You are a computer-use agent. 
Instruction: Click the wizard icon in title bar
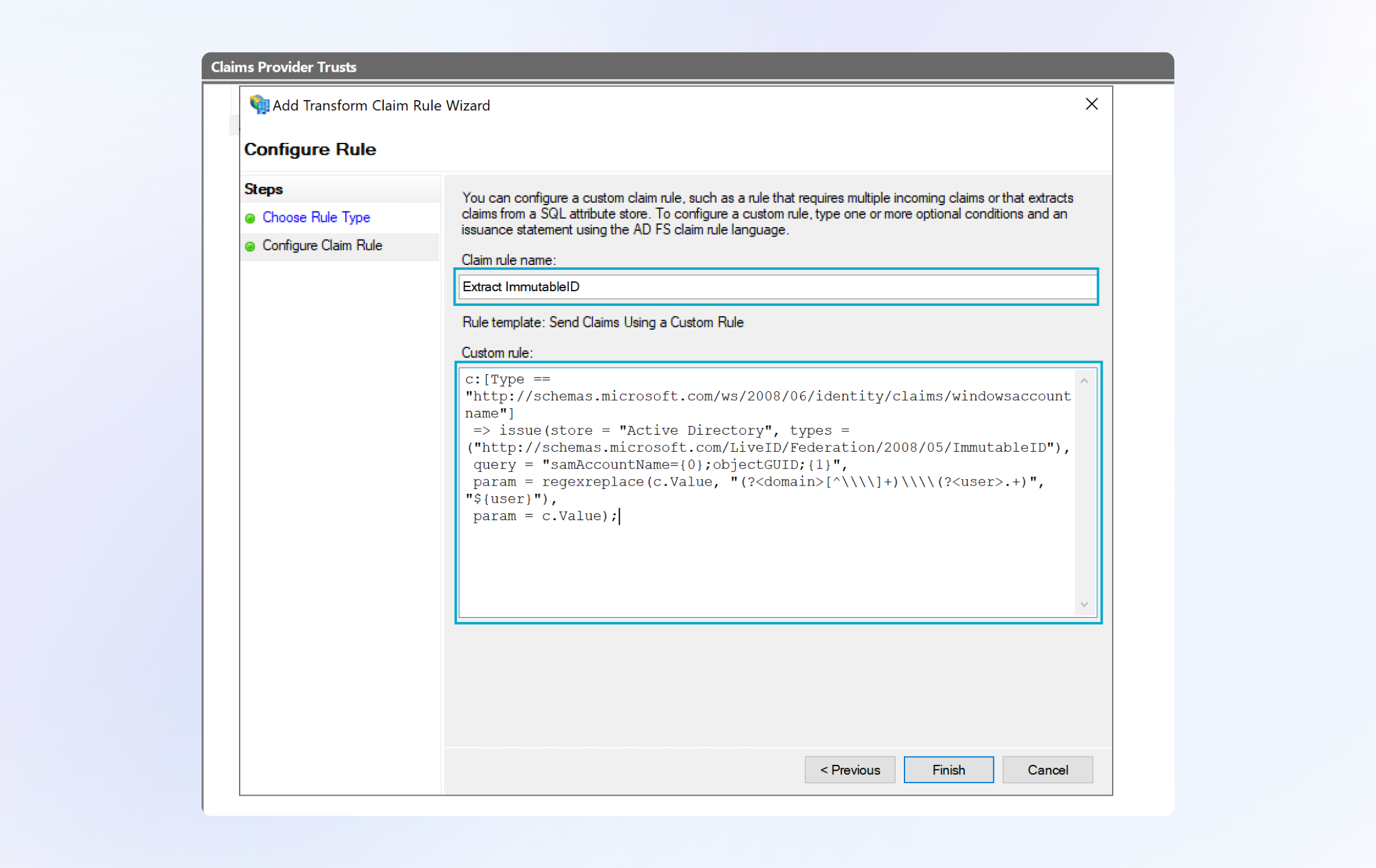[x=259, y=105]
